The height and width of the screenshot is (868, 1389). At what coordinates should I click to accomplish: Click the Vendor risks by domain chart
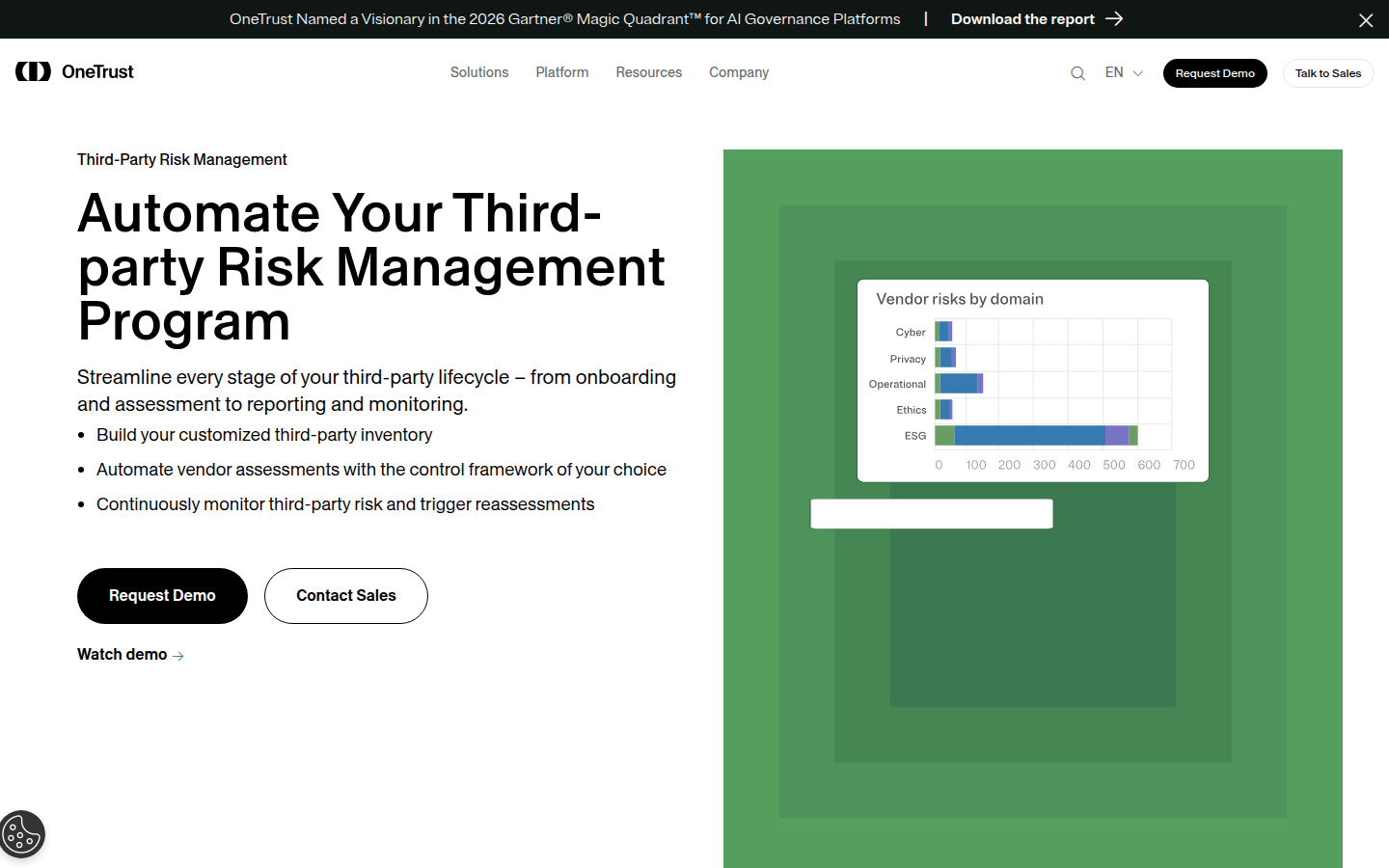[1033, 381]
